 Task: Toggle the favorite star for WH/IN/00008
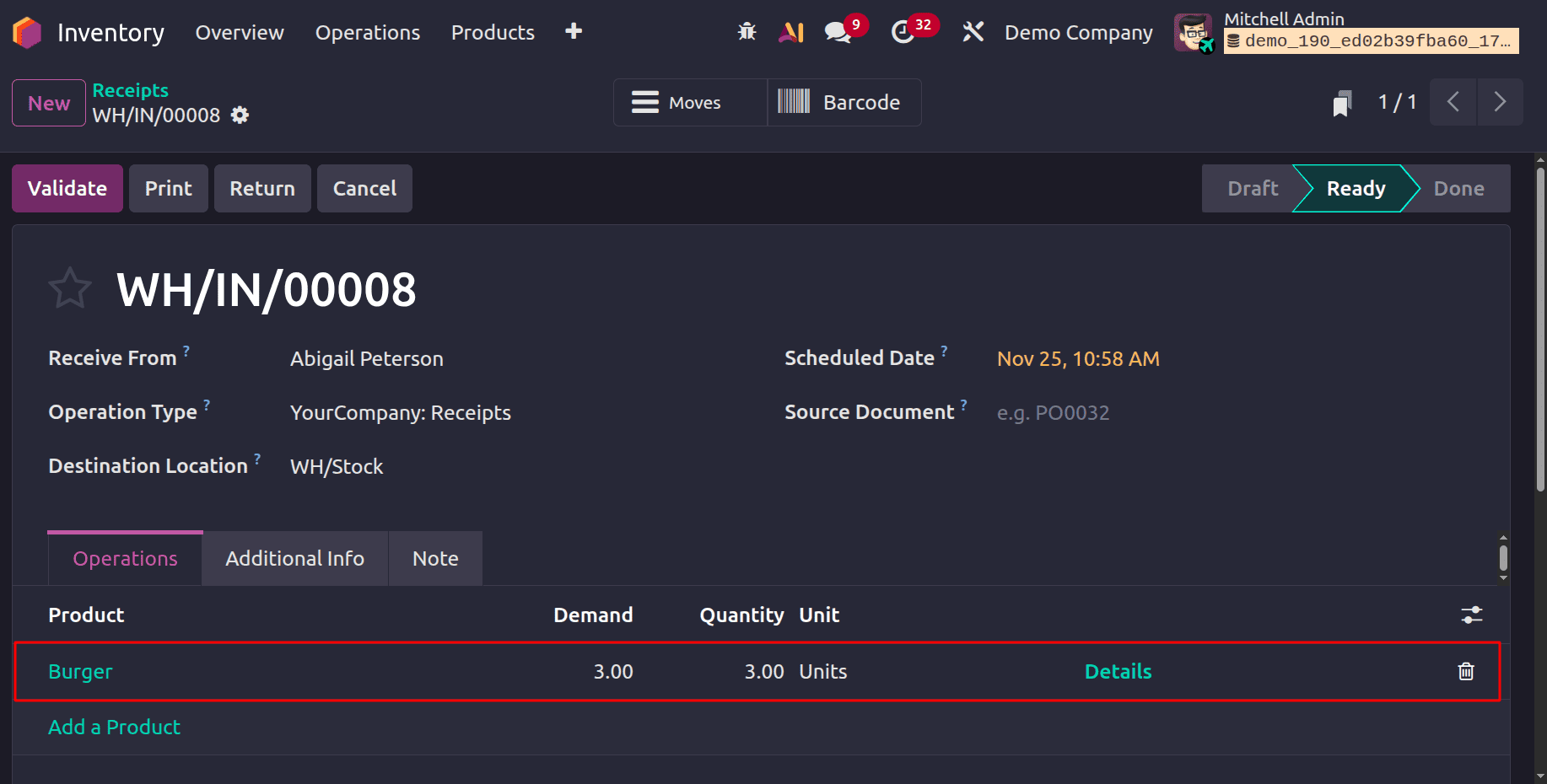[x=70, y=287]
